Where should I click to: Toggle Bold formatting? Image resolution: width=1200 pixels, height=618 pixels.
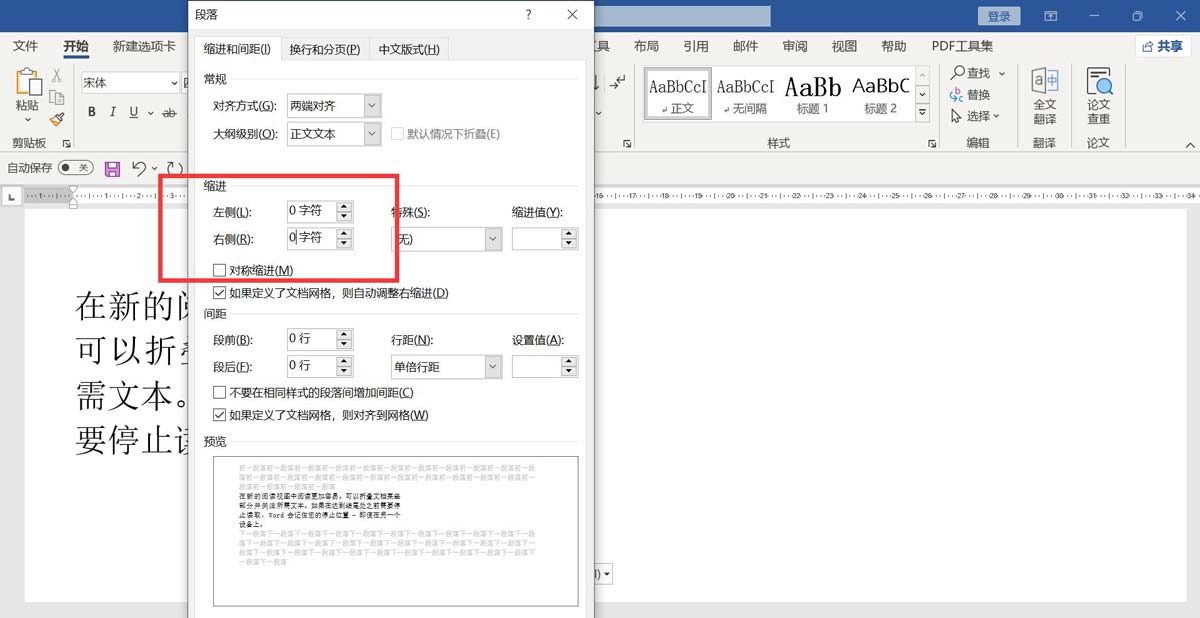(x=92, y=112)
